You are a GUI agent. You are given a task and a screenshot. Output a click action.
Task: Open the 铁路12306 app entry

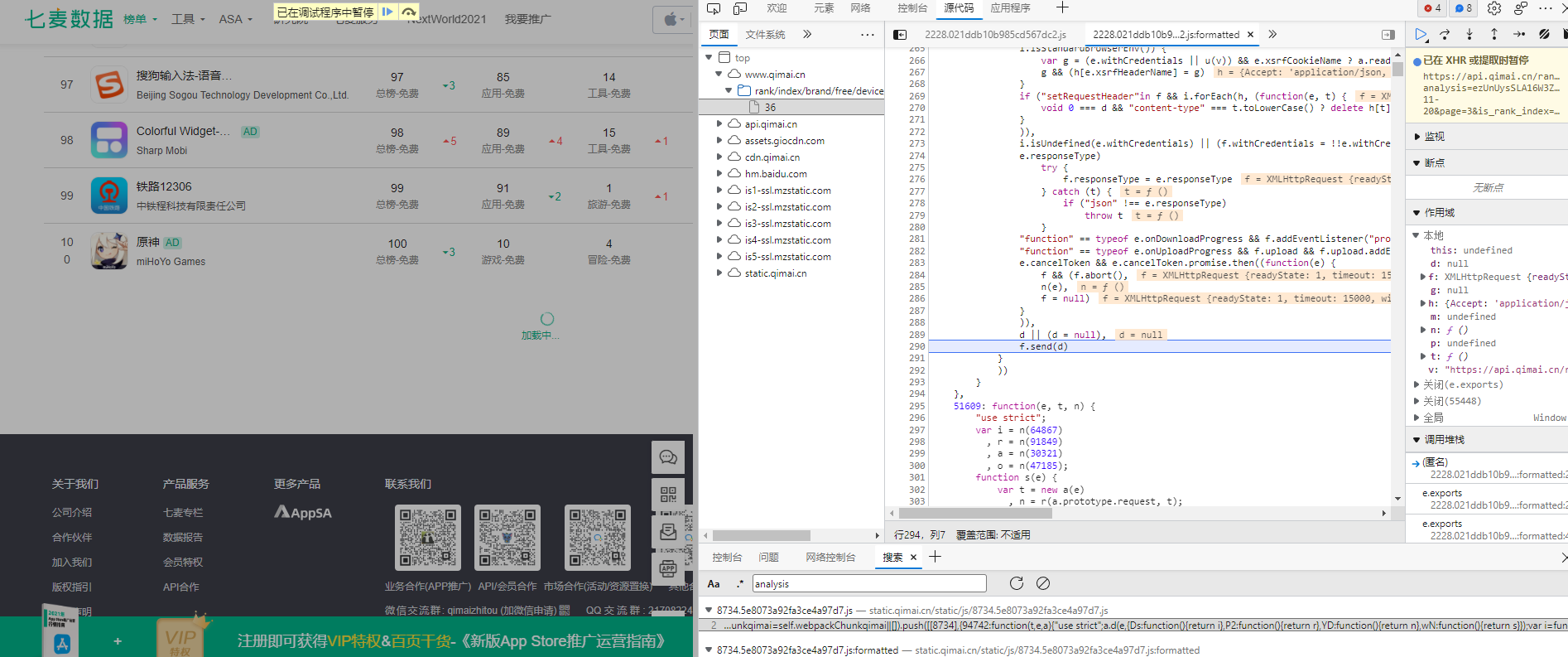coord(164,187)
